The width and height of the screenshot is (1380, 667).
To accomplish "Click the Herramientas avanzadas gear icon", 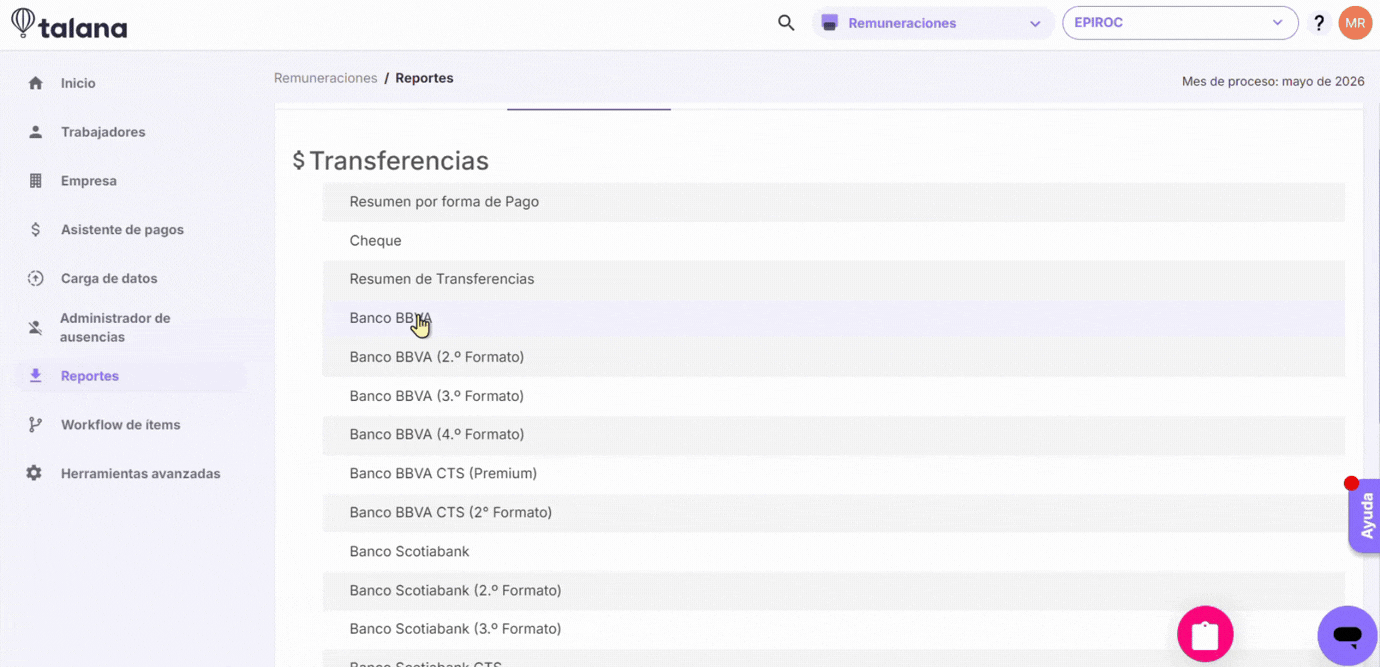I will 35,473.
